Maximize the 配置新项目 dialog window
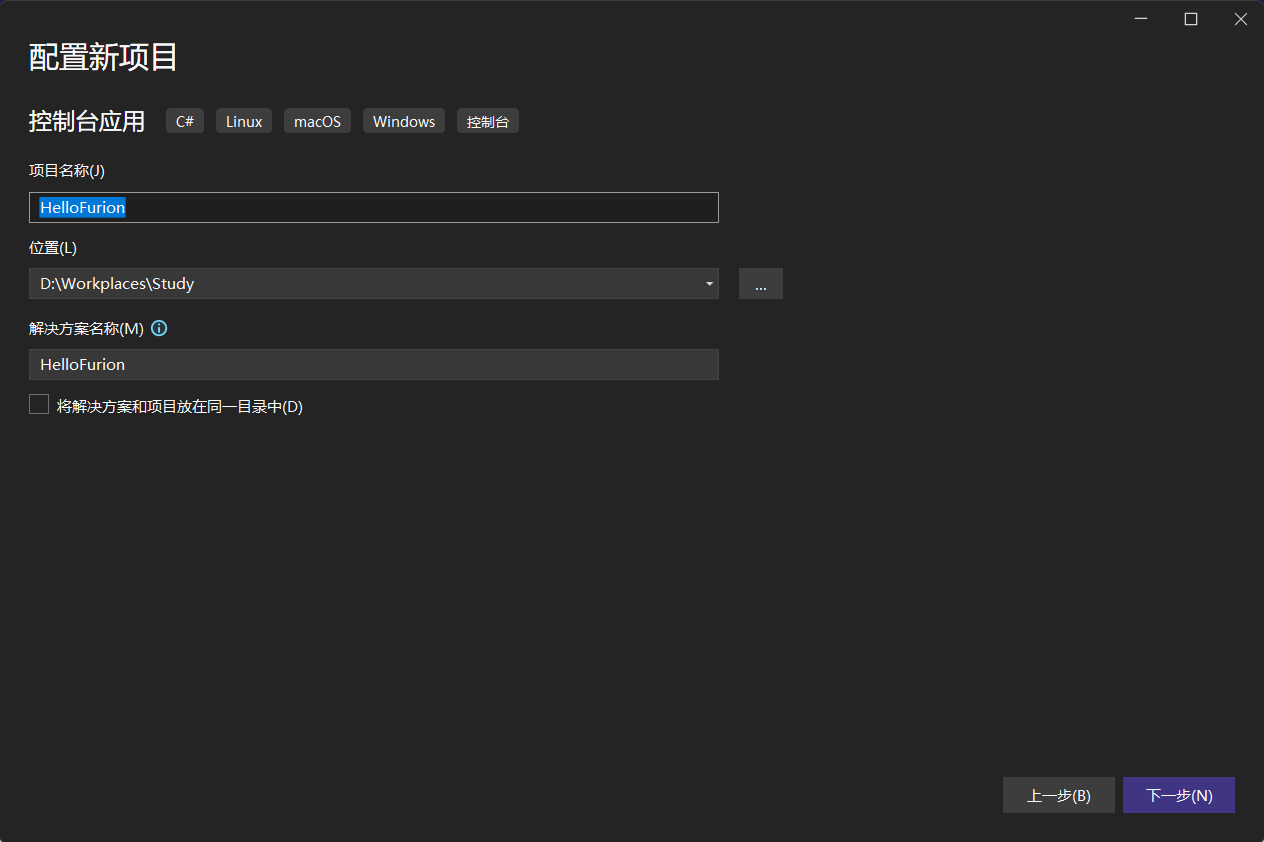Image resolution: width=1264 pixels, height=842 pixels. coord(1191,19)
